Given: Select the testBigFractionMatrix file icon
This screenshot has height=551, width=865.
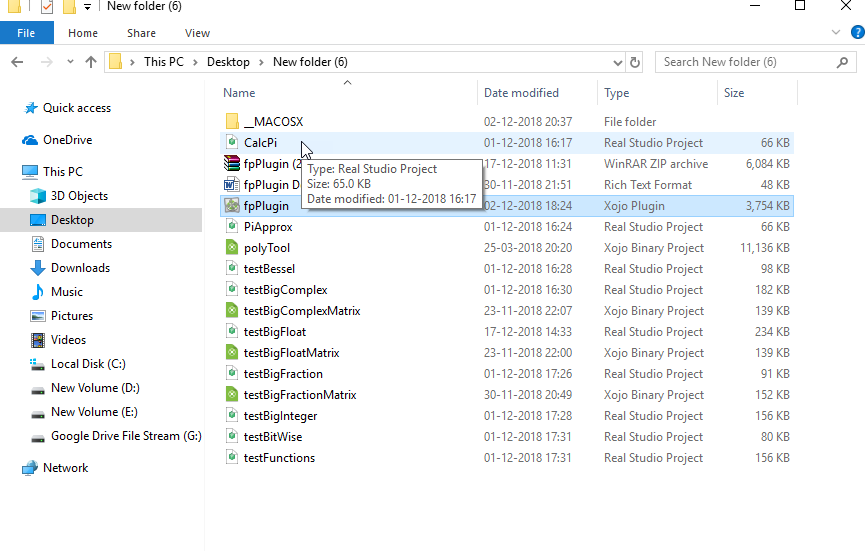Looking at the screenshot, I should (232, 394).
